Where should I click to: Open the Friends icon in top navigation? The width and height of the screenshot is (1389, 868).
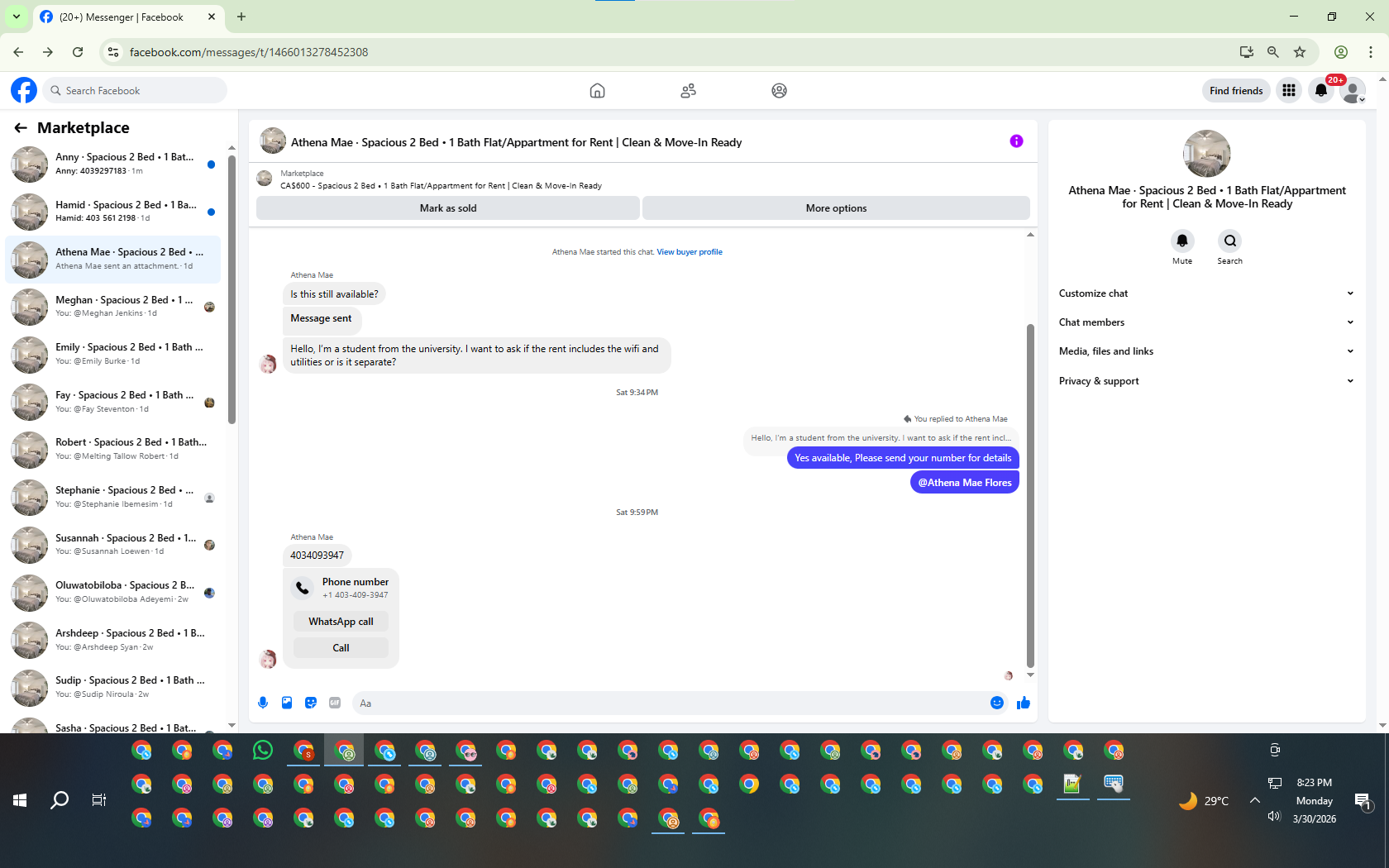coord(688,91)
